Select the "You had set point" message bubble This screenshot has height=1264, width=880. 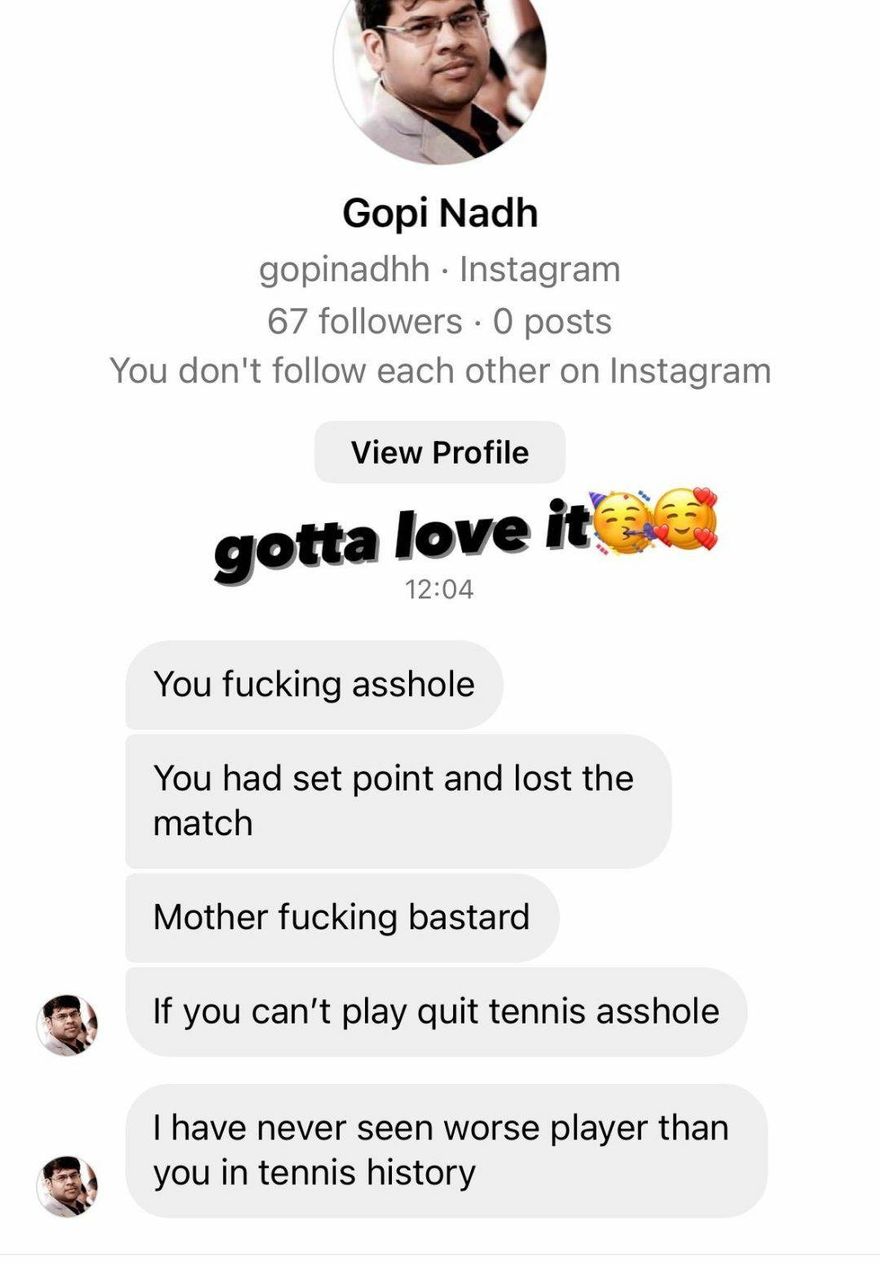(398, 801)
